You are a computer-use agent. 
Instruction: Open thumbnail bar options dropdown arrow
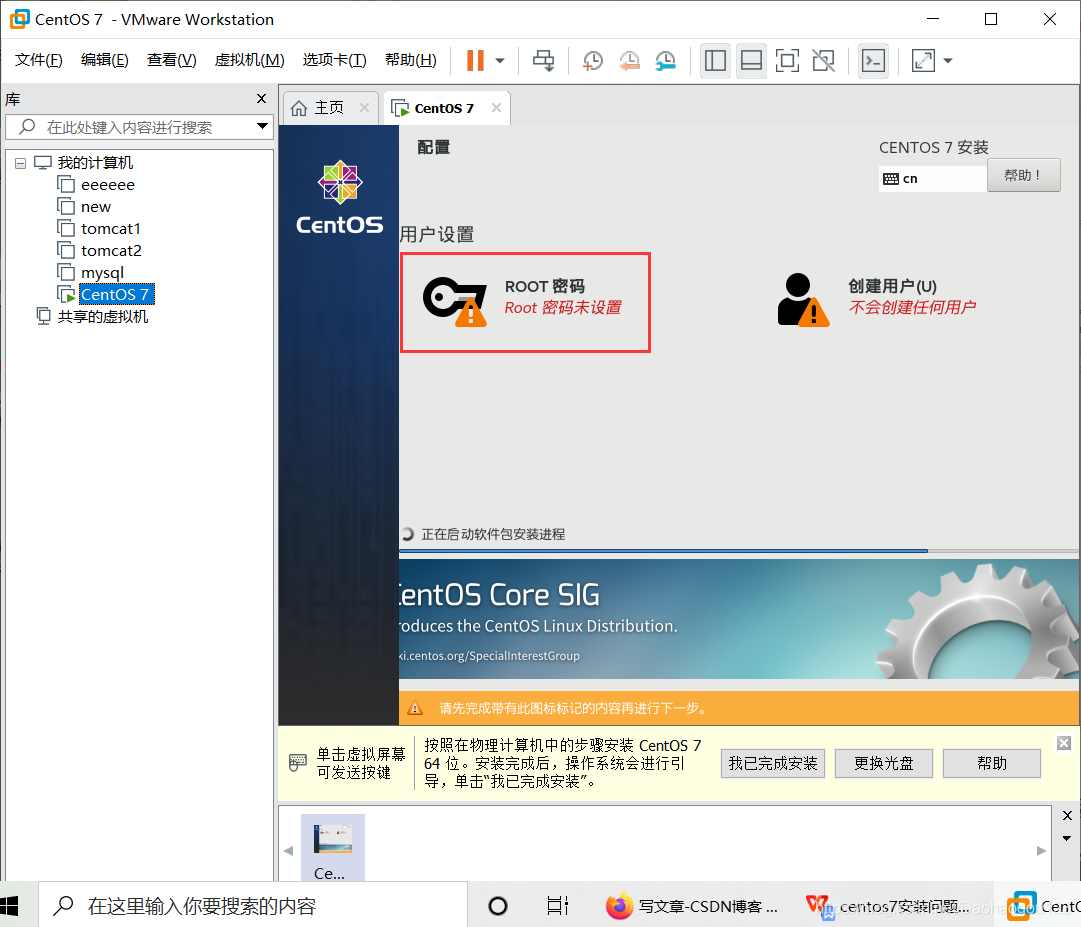[1067, 839]
